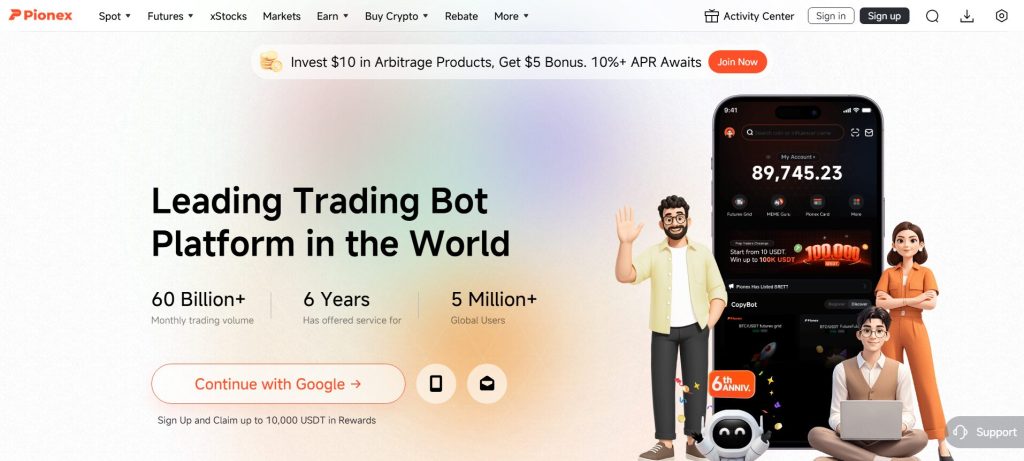The width and height of the screenshot is (1024, 461).
Task: Open the Support headset widget
Action: (986, 432)
